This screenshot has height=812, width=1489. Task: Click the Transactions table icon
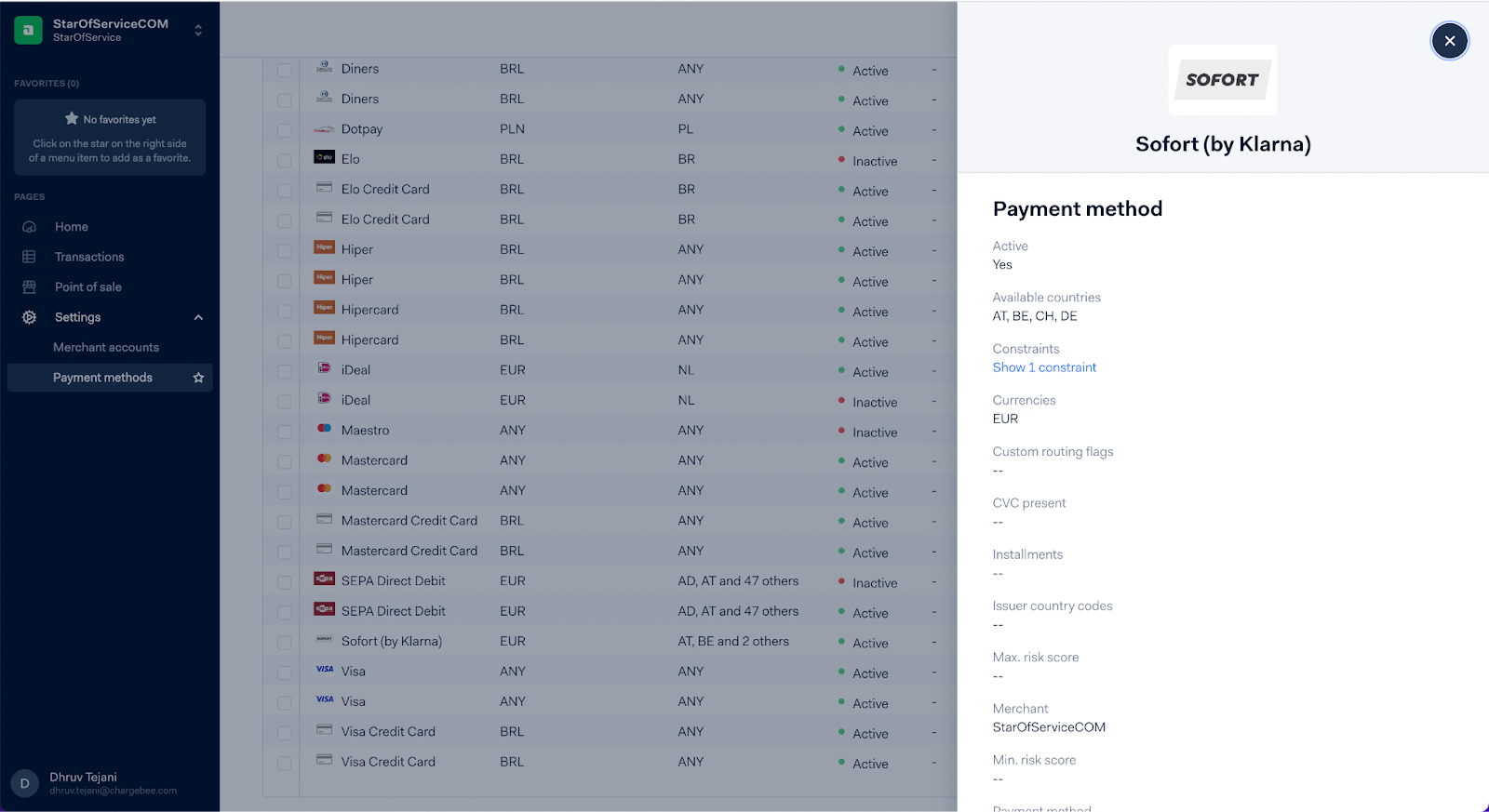click(29, 257)
